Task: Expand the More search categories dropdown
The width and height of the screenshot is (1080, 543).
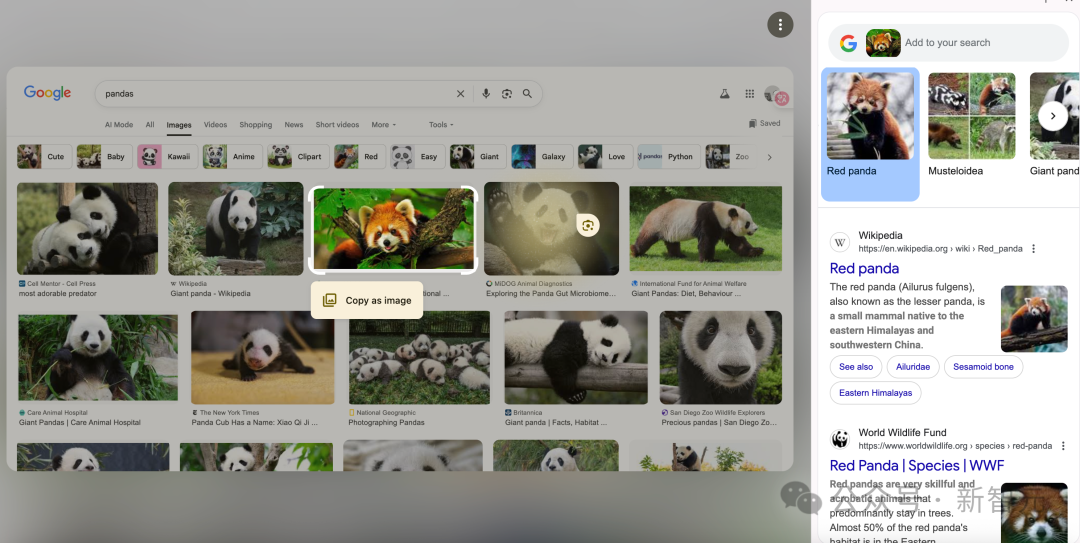Action: pyautogui.click(x=384, y=125)
